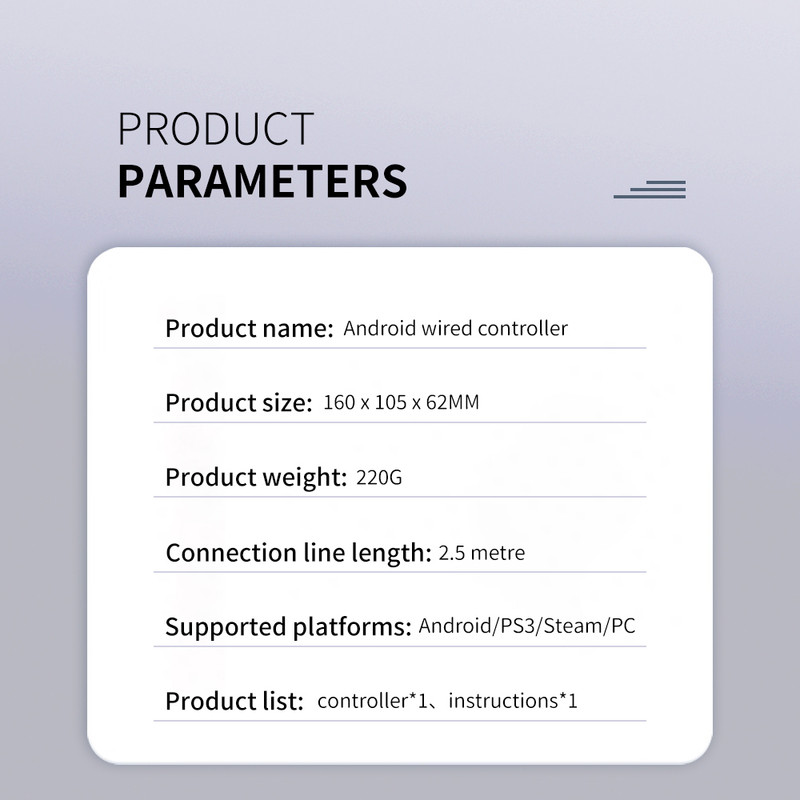This screenshot has width=800, height=800.
Task: Select the "Product size:" label
Action: pyautogui.click(x=239, y=403)
